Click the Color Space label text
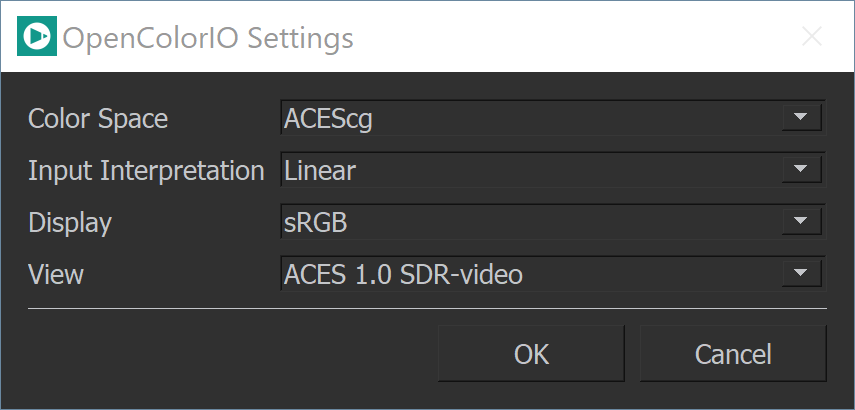The width and height of the screenshot is (855, 410). point(98,118)
